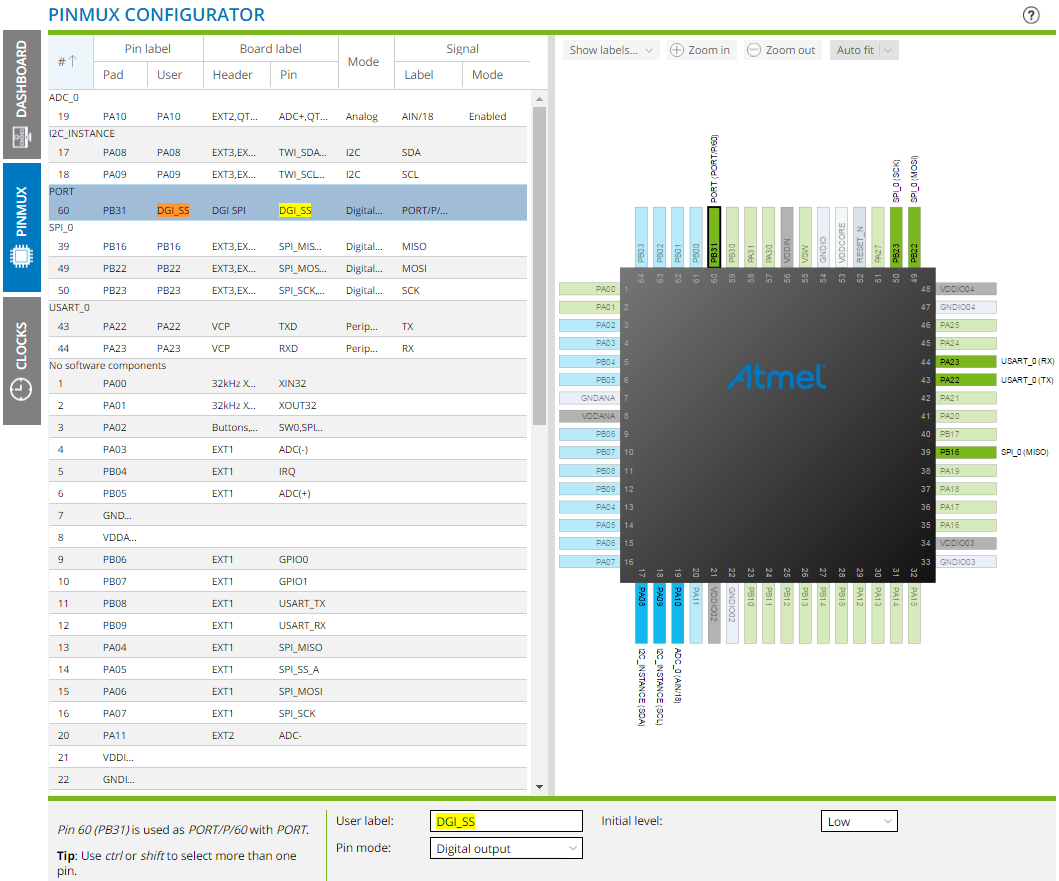Select the PB03 pin on chip
Screen dimensions: 1059x881
(x=642, y=236)
